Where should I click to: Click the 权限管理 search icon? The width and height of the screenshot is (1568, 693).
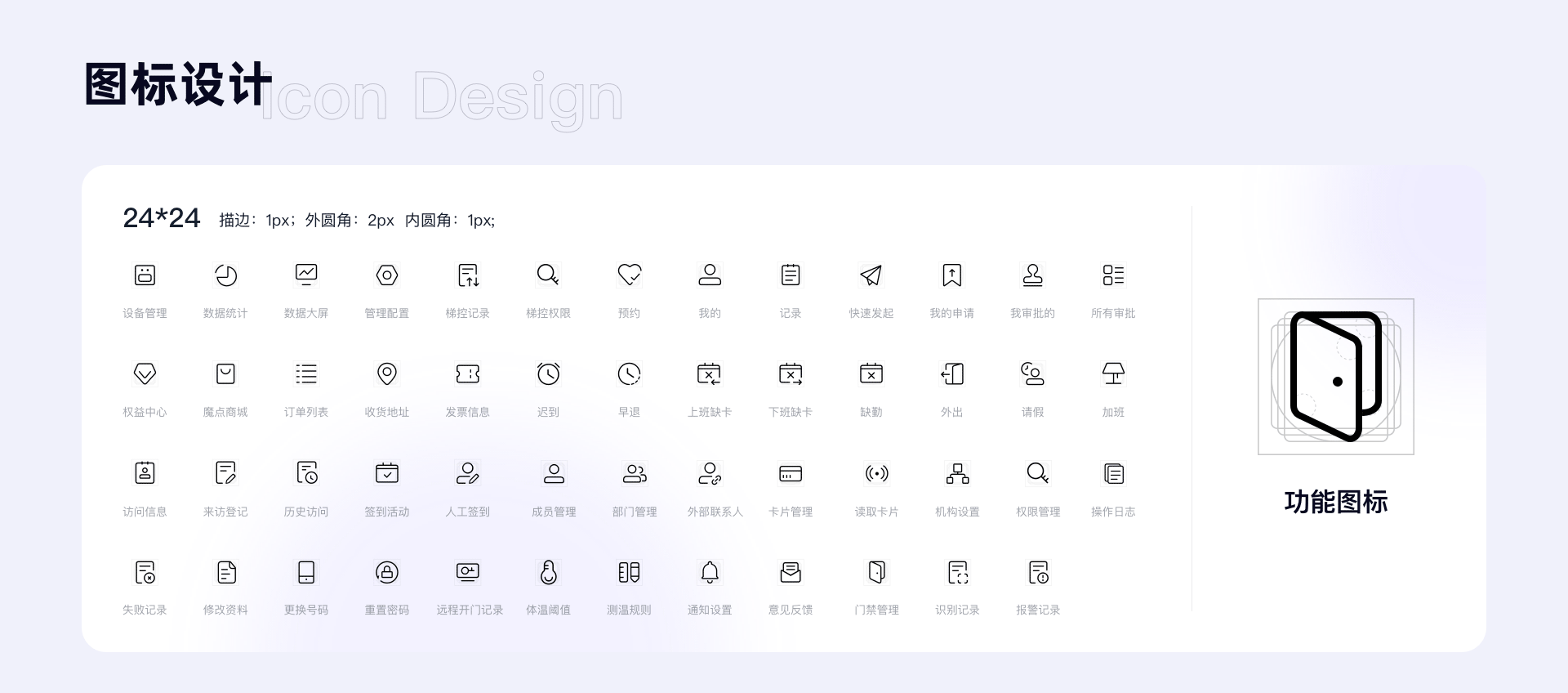[1038, 473]
